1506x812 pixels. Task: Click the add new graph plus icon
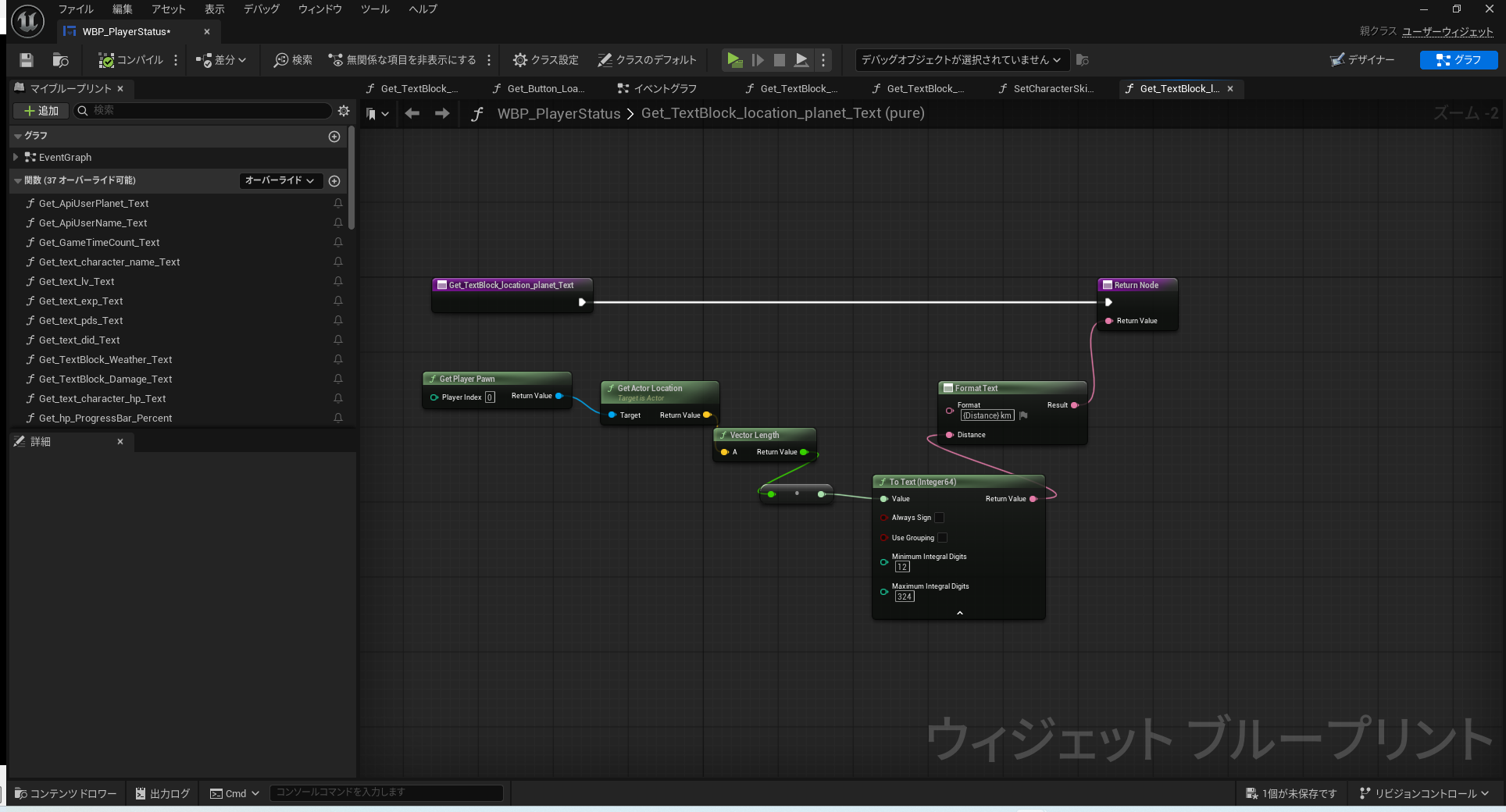click(334, 137)
